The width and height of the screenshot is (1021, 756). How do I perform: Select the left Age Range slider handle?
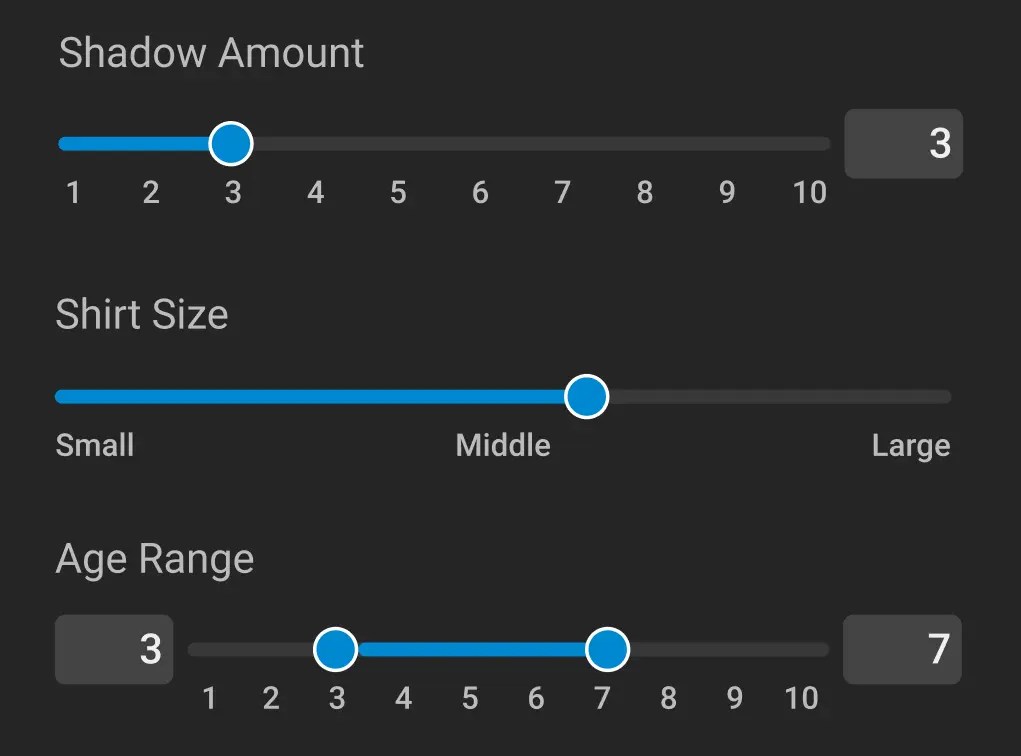click(x=336, y=649)
